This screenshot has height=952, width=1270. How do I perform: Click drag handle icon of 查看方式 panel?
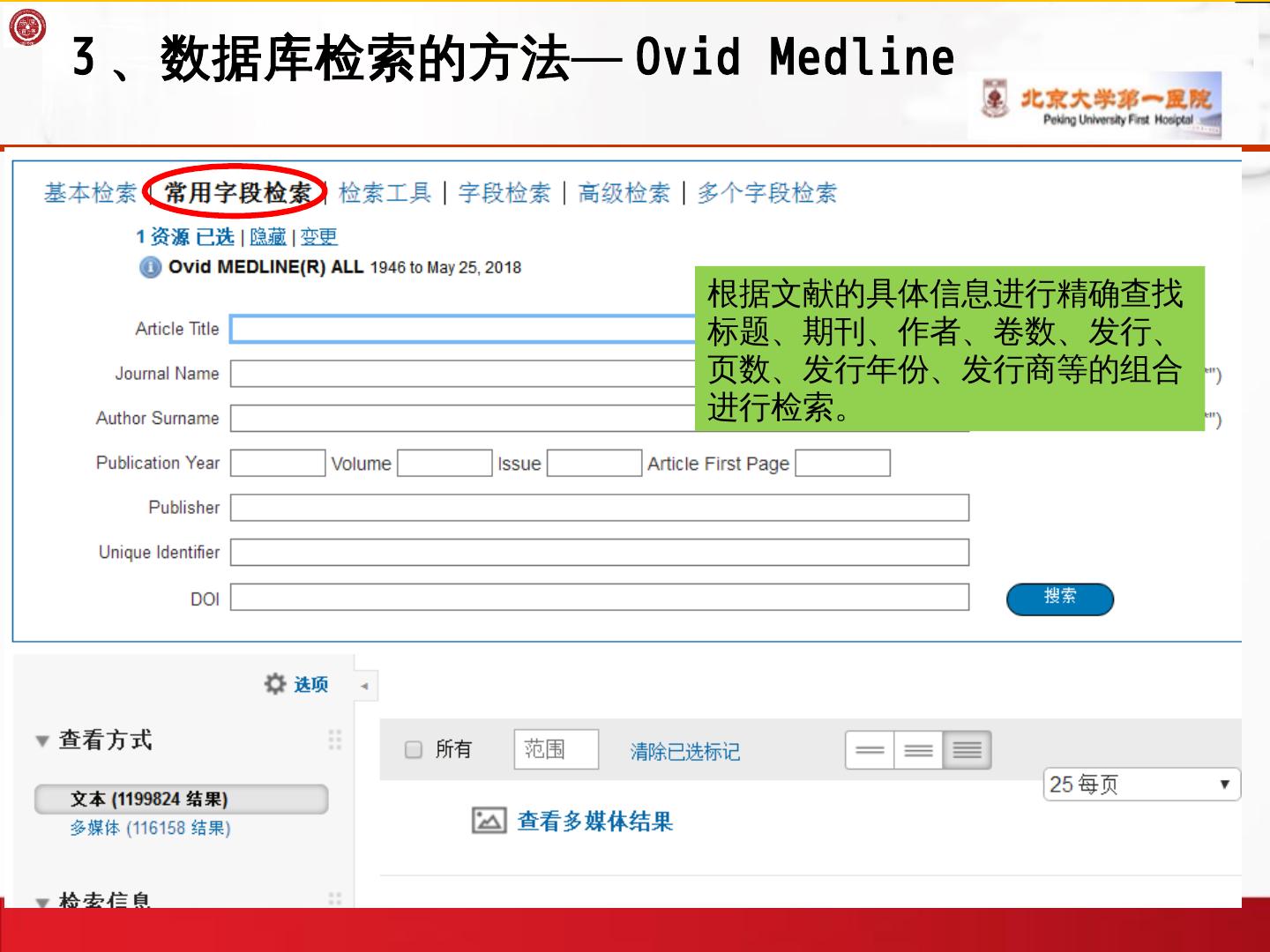[x=334, y=740]
